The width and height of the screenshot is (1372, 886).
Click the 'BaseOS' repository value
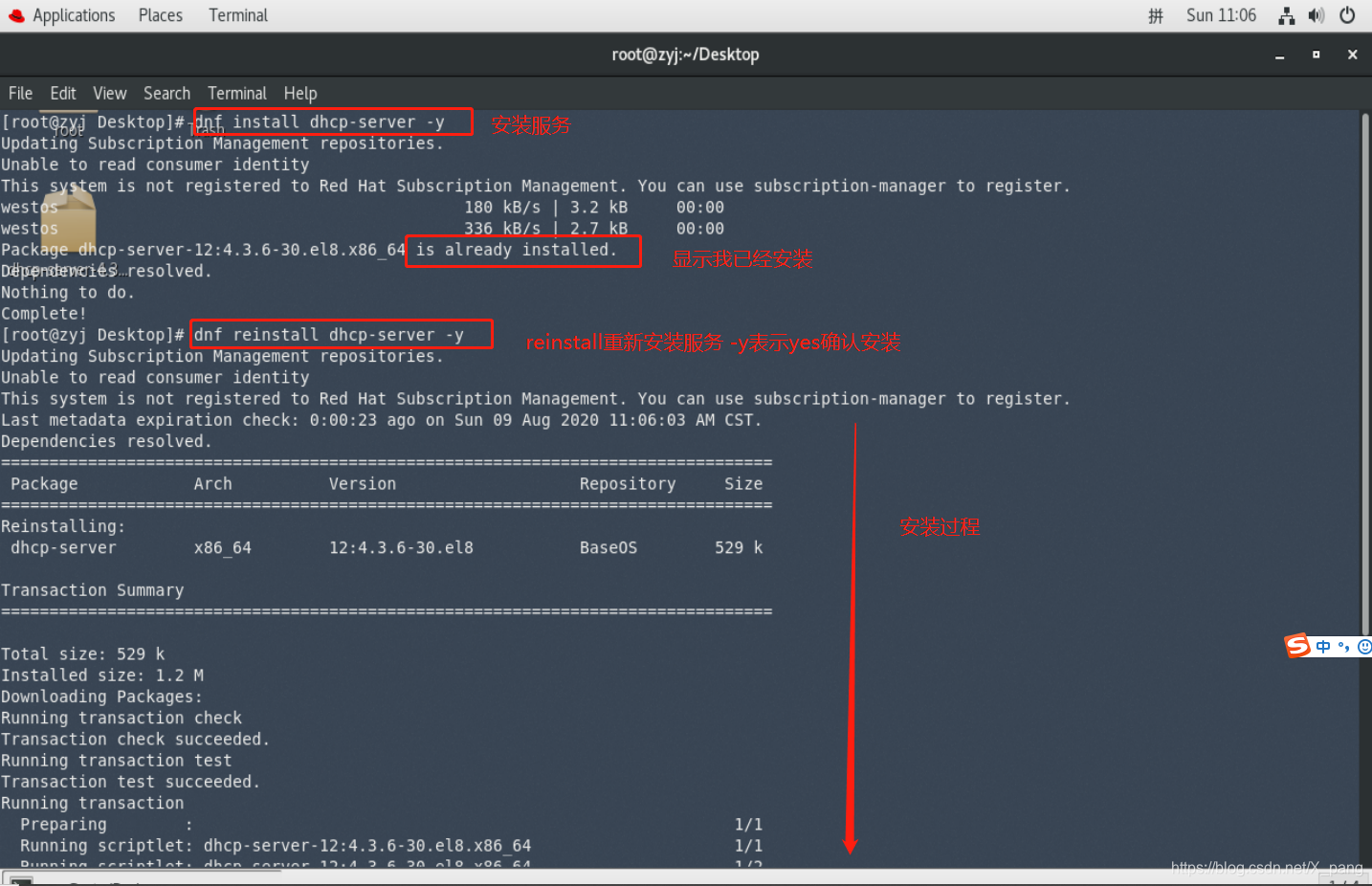tap(609, 547)
